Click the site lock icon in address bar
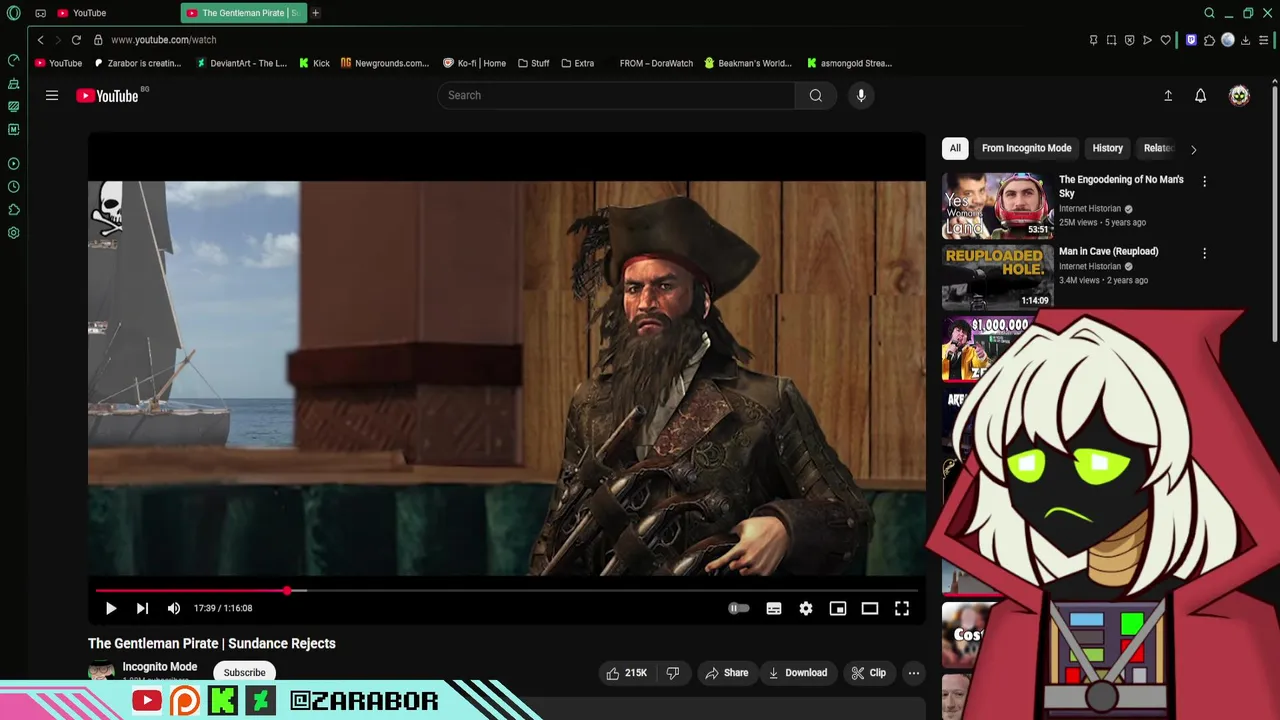 coord(98,40)
